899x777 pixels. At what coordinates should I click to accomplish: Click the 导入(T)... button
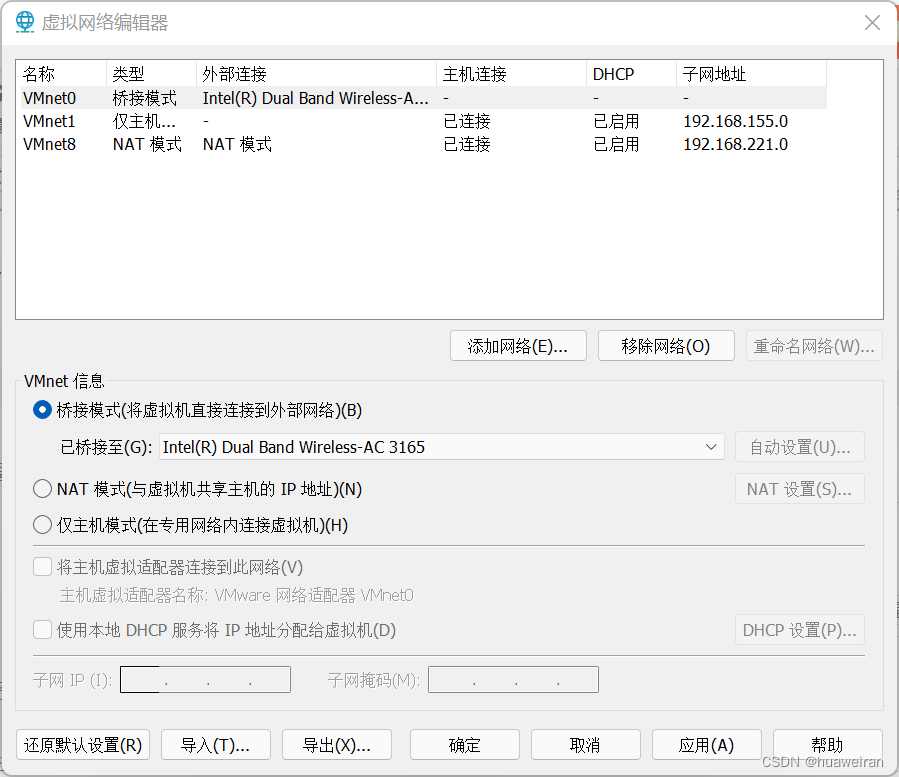pos(216,745)
